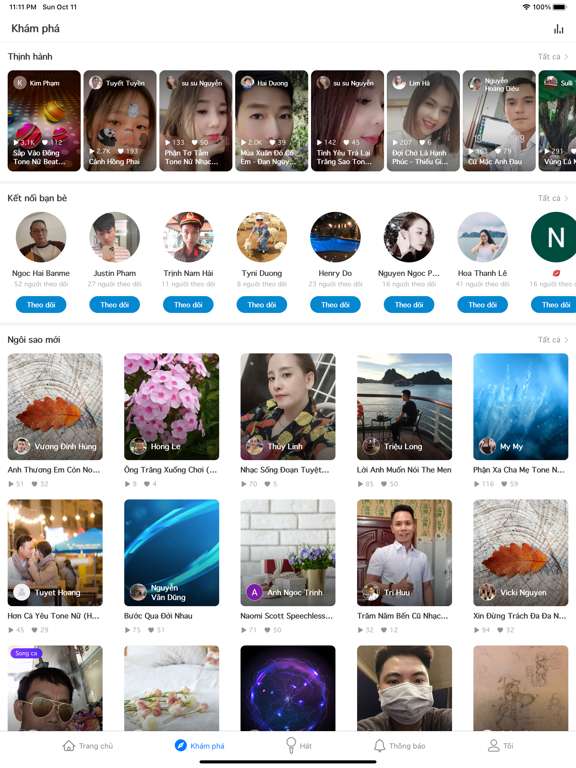Open Tri Huu's recording thumbnail
Image resolution: width=576 pixels, height=768 pixels.
click(405, 552)
